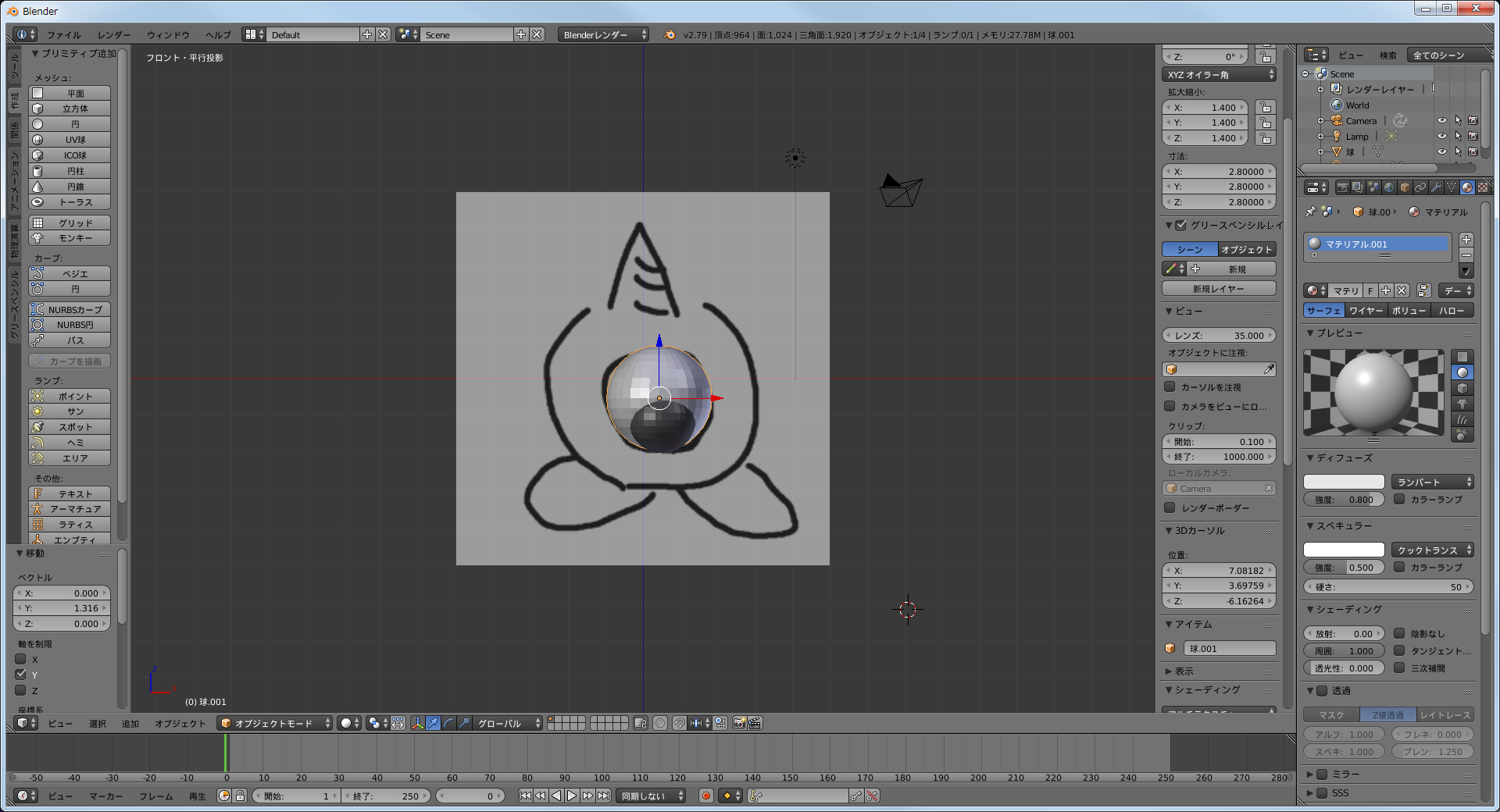Open the Render (レンダー) menu
The height and width of the screenshot is (812, 1500).
(x=114, y=35)
